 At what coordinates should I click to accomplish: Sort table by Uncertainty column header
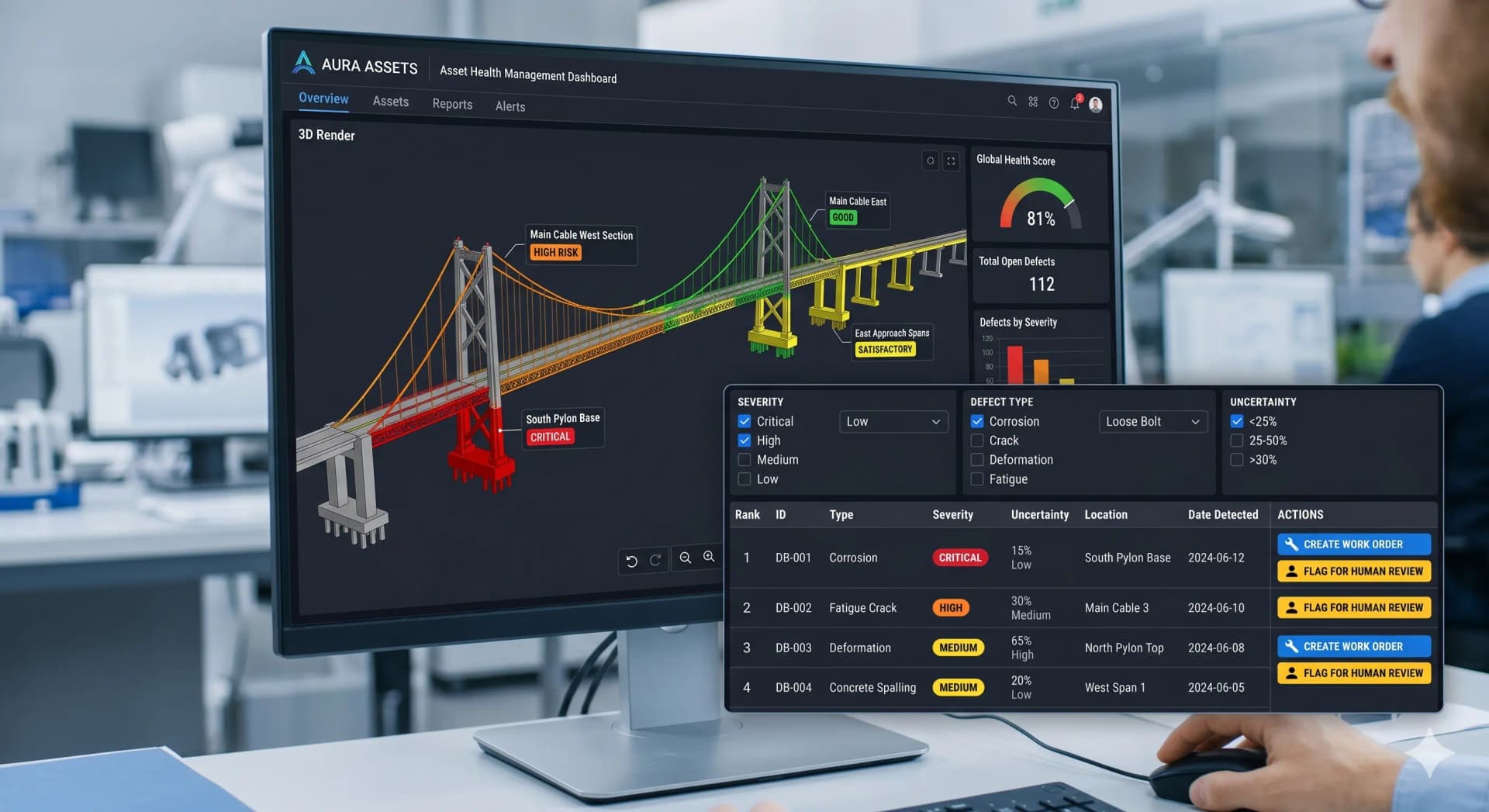tap(1040, 514)
